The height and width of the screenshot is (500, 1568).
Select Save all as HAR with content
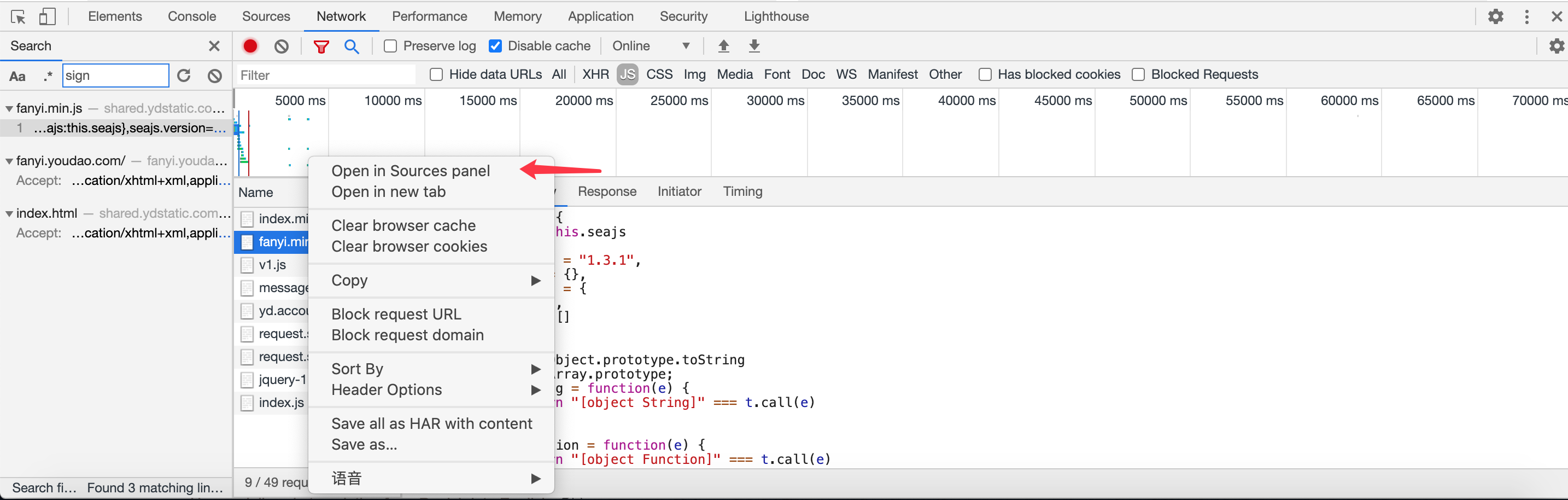click(x=431, y=424)
